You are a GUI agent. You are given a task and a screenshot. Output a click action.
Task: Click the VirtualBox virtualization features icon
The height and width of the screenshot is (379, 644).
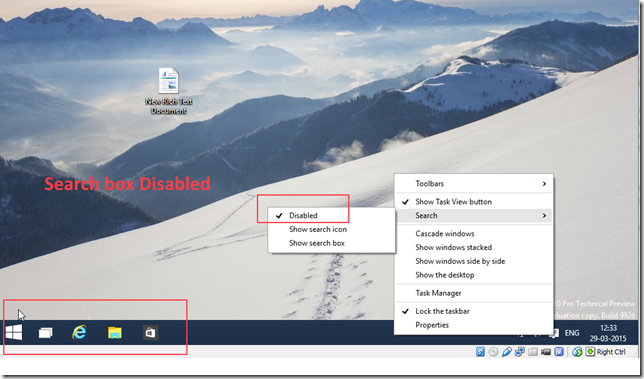559,352
